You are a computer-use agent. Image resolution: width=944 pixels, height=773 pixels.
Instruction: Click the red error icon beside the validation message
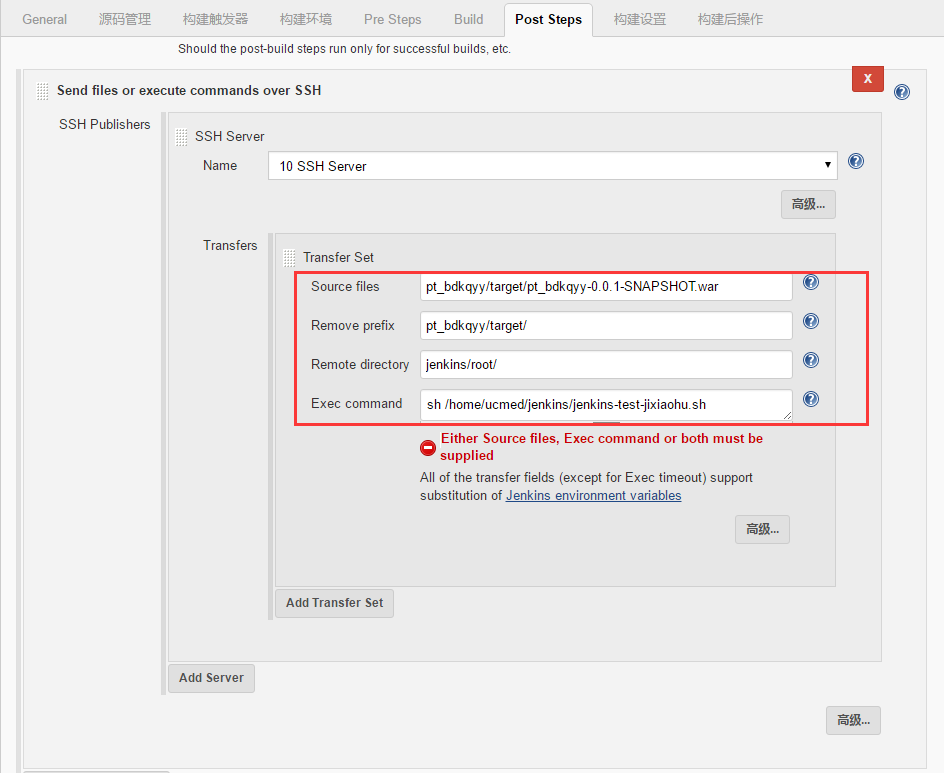coord(427,447)
